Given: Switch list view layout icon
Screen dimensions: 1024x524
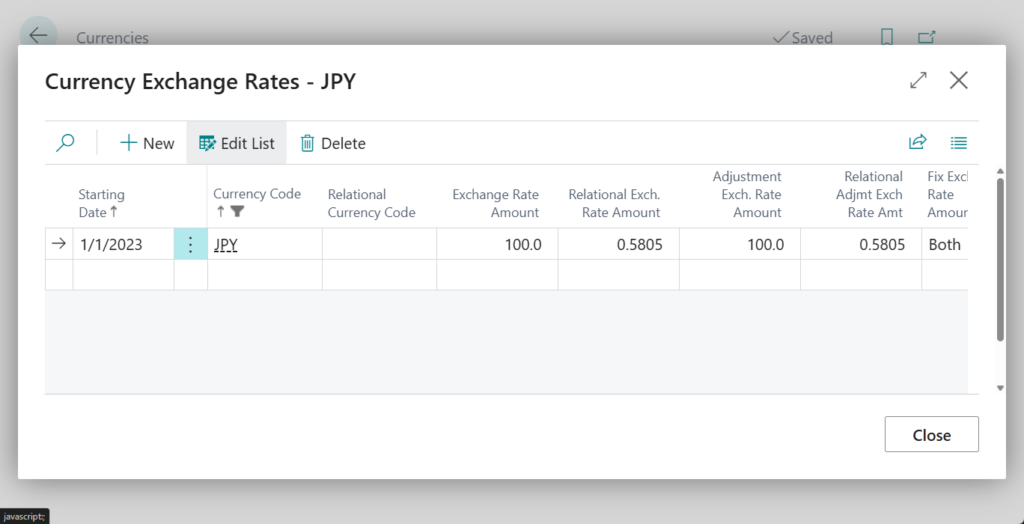Looking at the screenshot, I should (x=959, y=143).
